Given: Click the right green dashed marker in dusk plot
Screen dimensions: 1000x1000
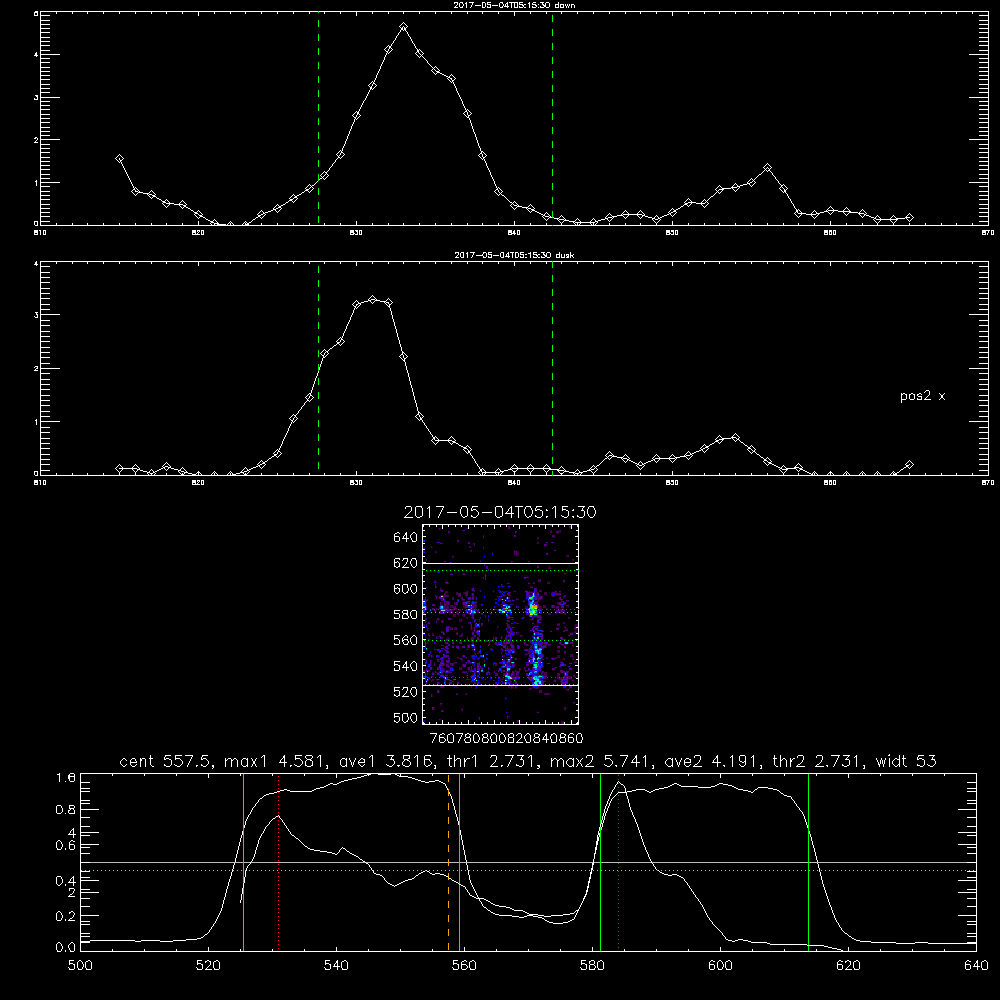Looking at the screenshot, I should coord(552,369).
